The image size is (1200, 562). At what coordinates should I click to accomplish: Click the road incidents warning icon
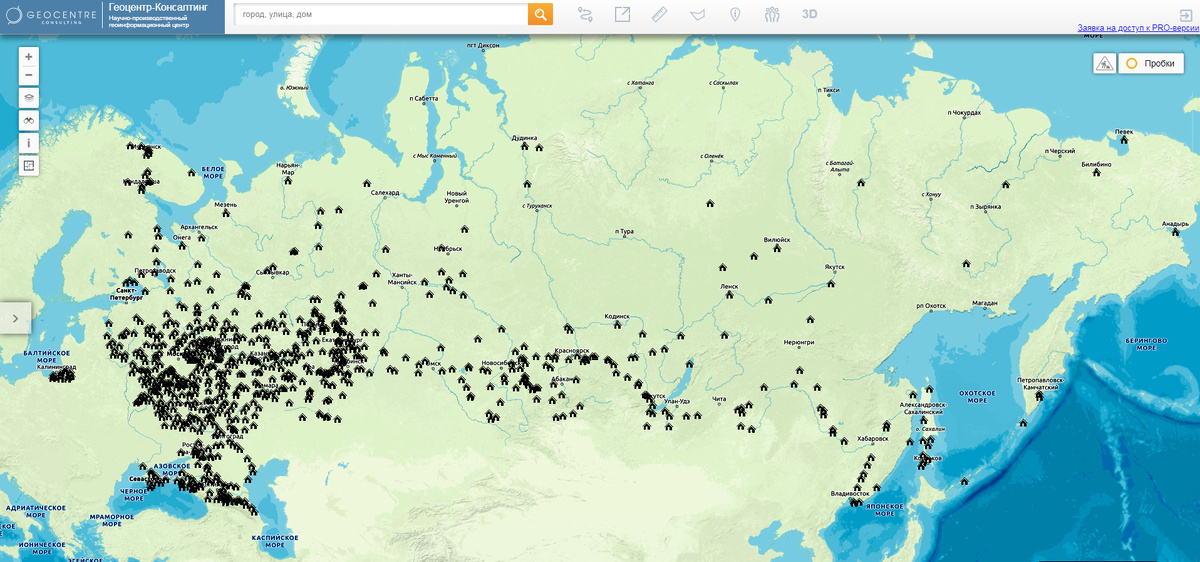point(1104,63)
